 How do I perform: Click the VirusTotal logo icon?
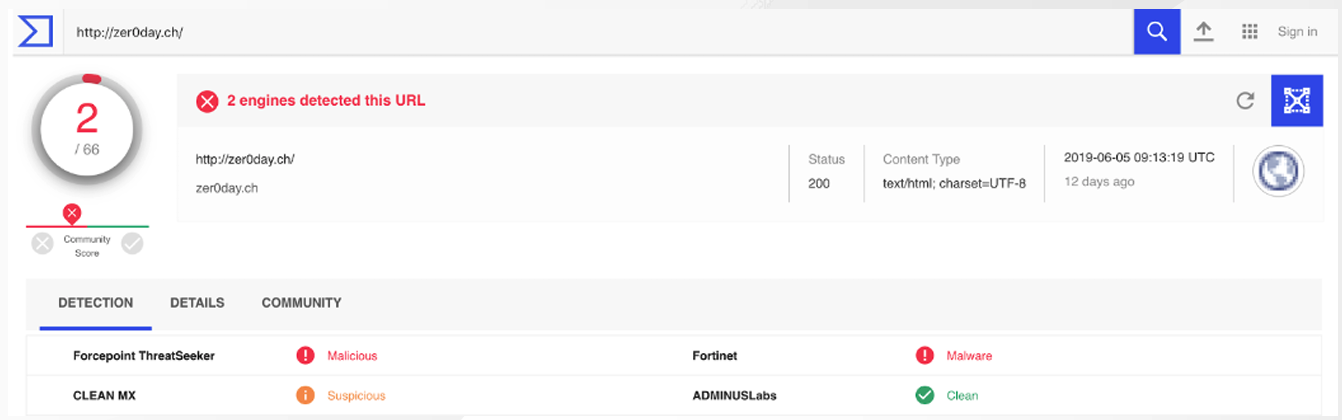pyautogui.click(x=34, y=31)
